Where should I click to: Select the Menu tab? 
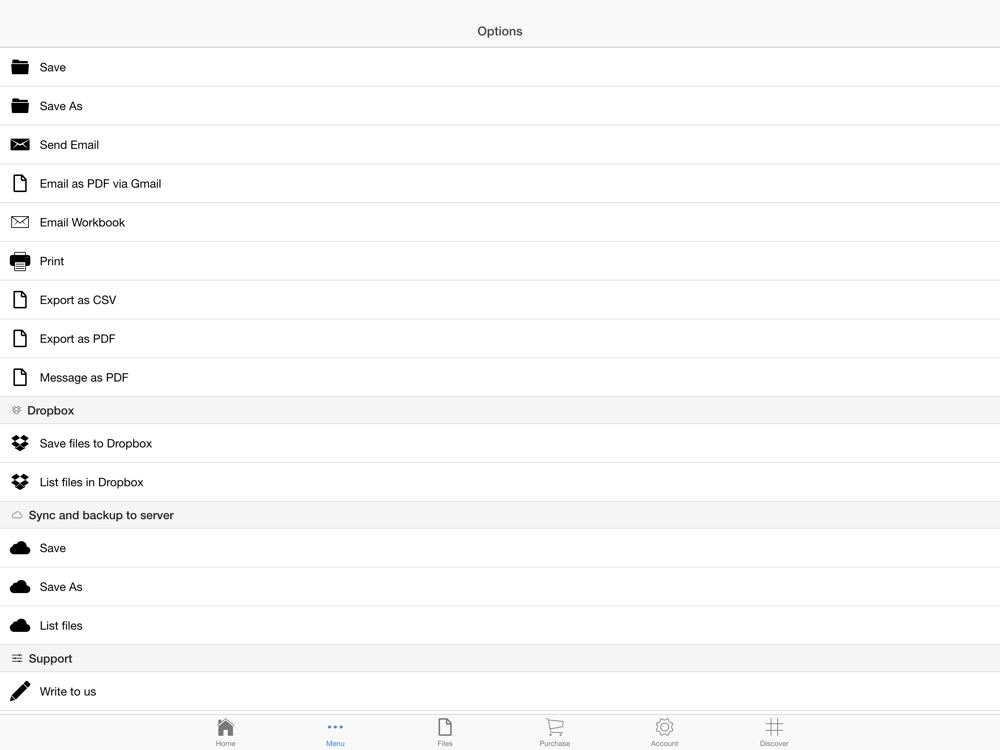coord(335,732)
